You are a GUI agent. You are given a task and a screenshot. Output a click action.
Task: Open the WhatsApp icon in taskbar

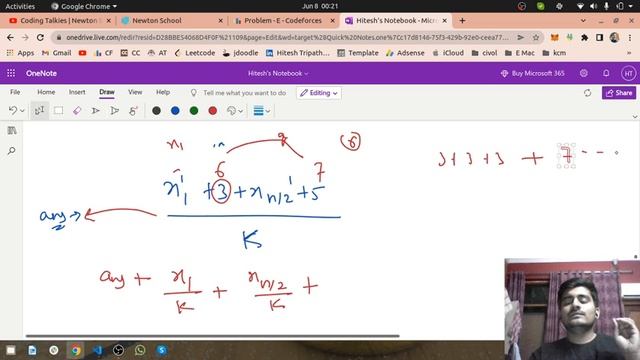tap(140, 350)
